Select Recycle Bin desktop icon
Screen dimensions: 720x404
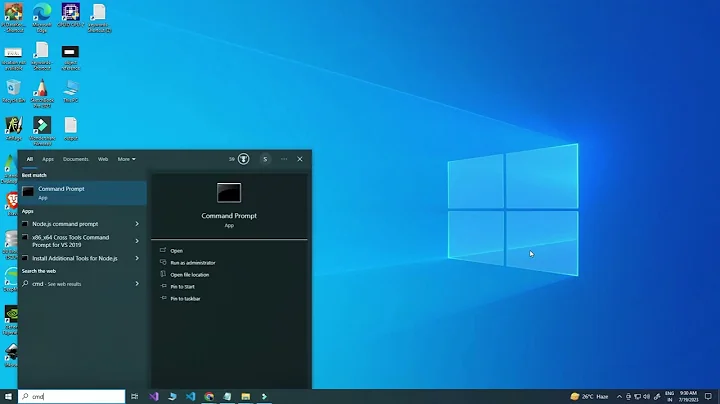(13, 91)
